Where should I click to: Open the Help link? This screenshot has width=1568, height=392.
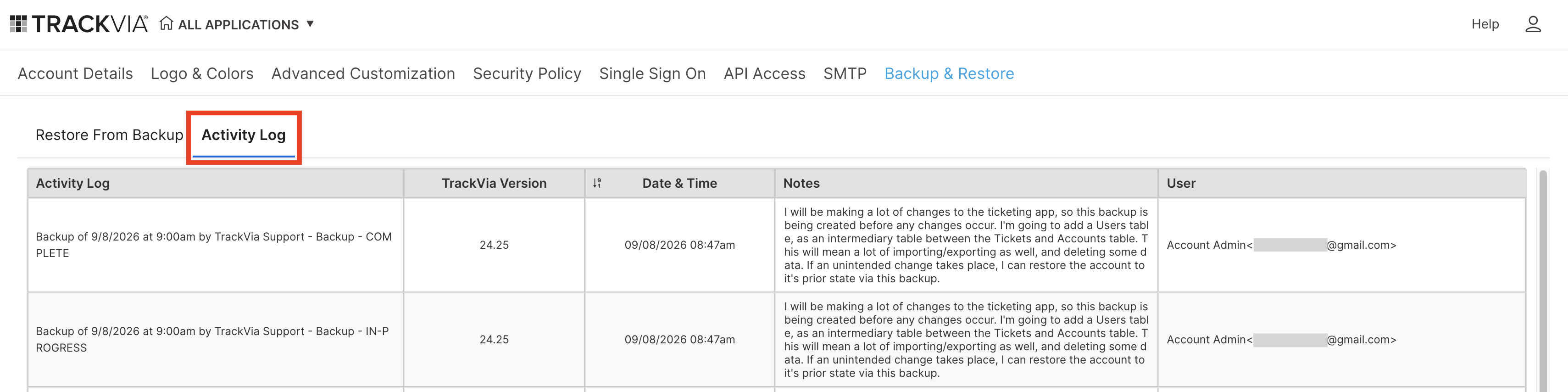click(x=1485, y=24)
